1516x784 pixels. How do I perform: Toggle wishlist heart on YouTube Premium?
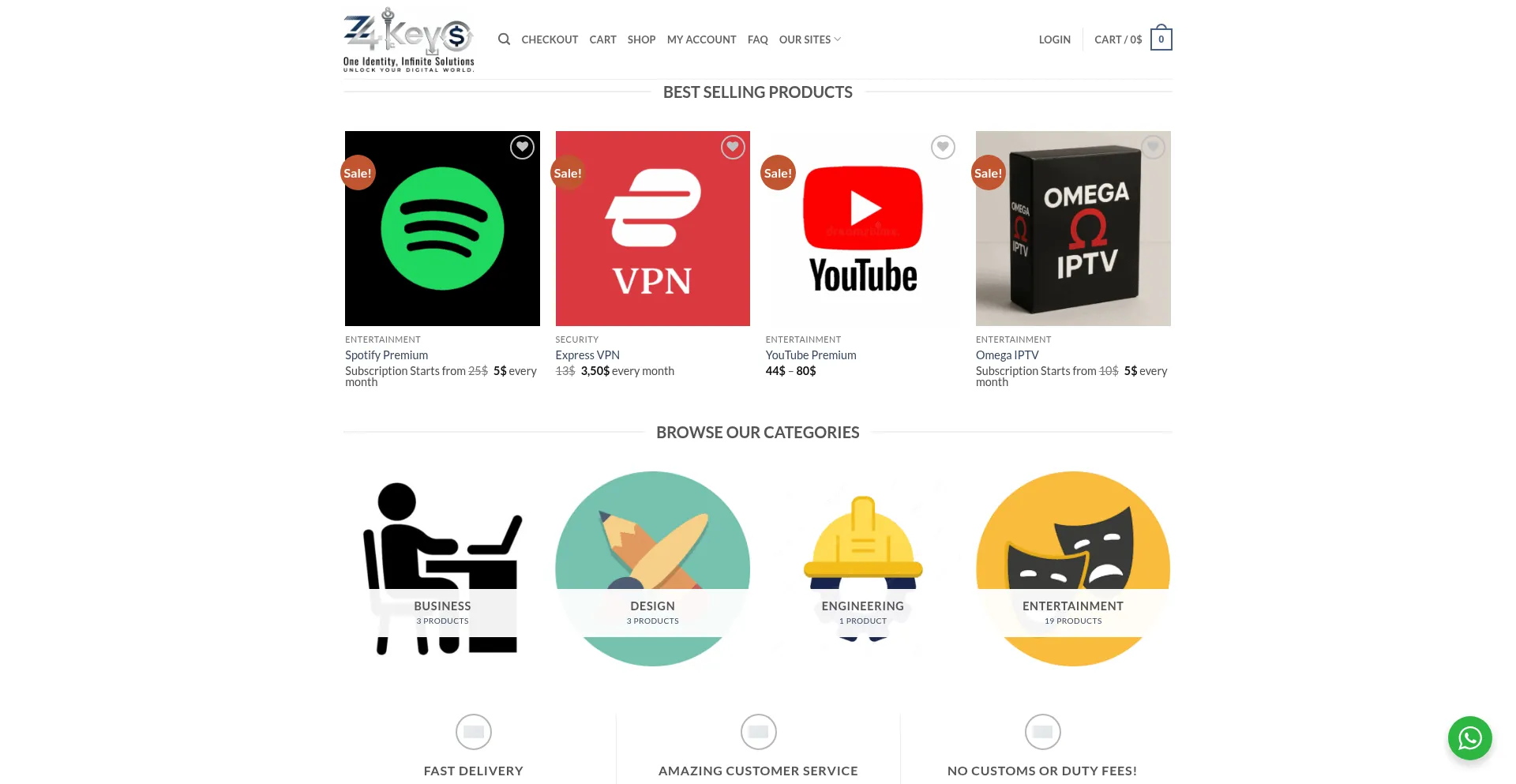943,148
